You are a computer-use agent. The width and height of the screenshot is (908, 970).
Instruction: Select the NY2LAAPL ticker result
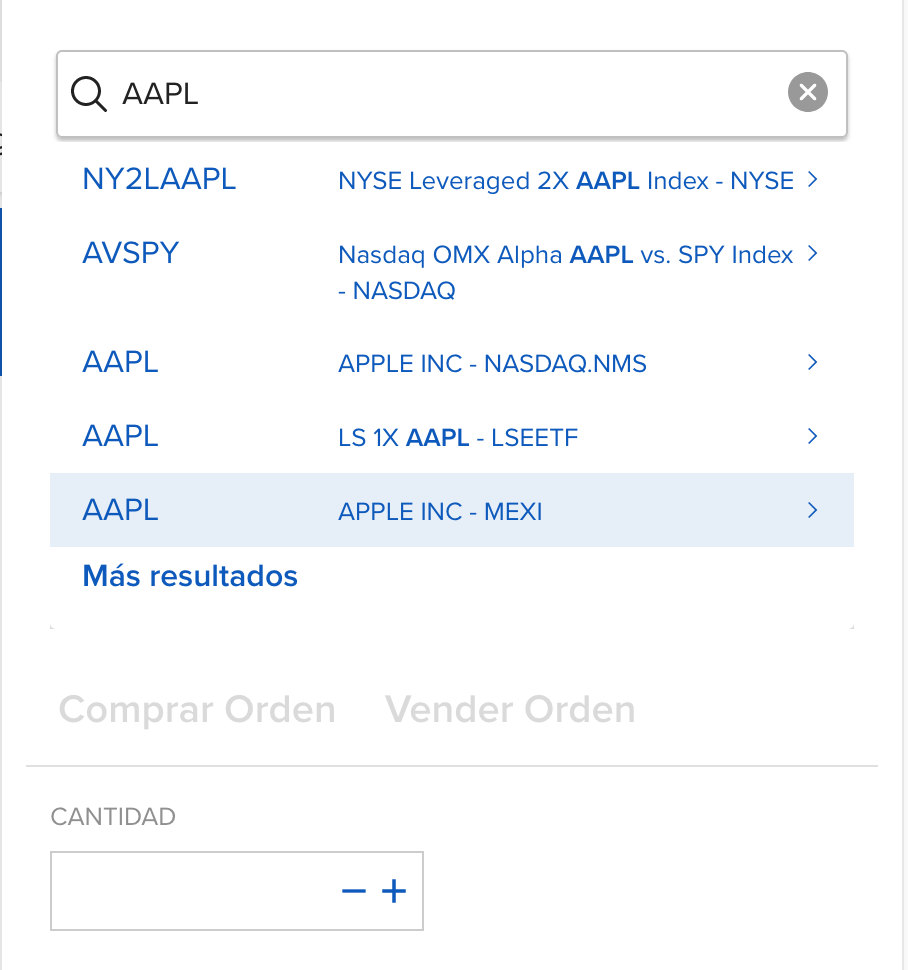(159, 179)
